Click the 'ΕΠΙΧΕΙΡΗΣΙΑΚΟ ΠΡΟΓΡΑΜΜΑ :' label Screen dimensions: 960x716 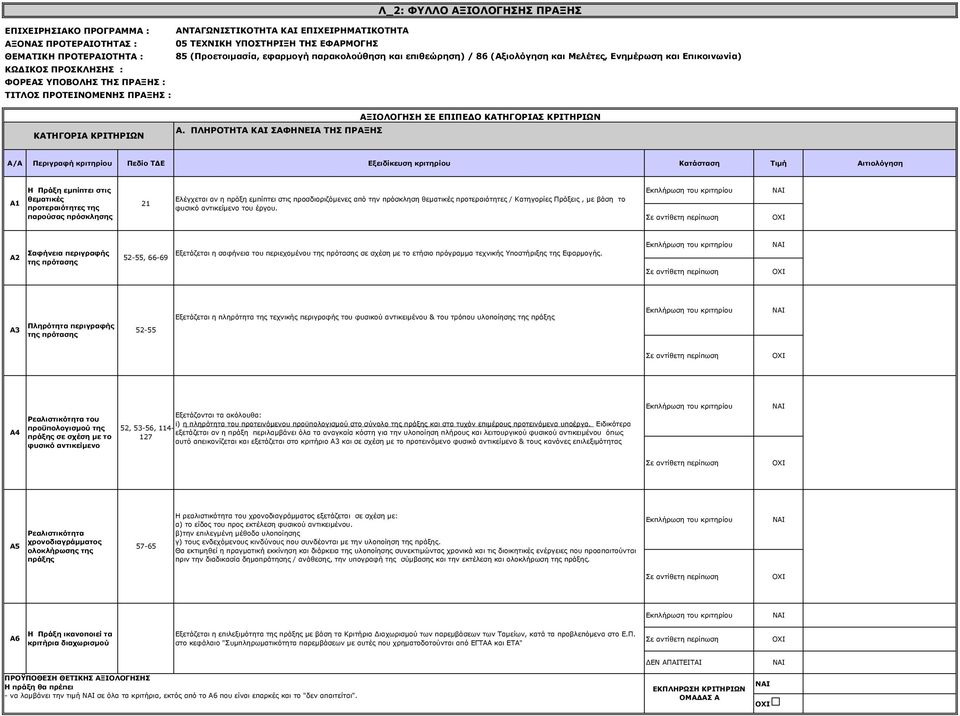coord(77,31)
